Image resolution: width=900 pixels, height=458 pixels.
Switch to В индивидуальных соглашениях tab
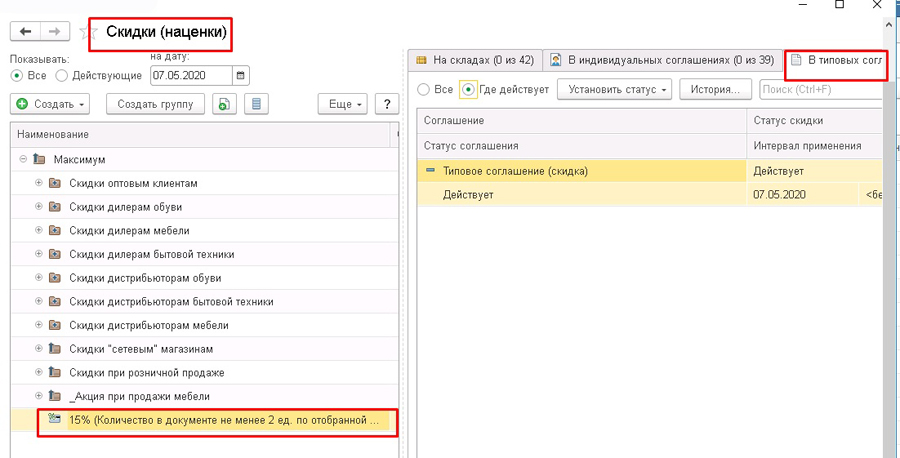(663, 60)
